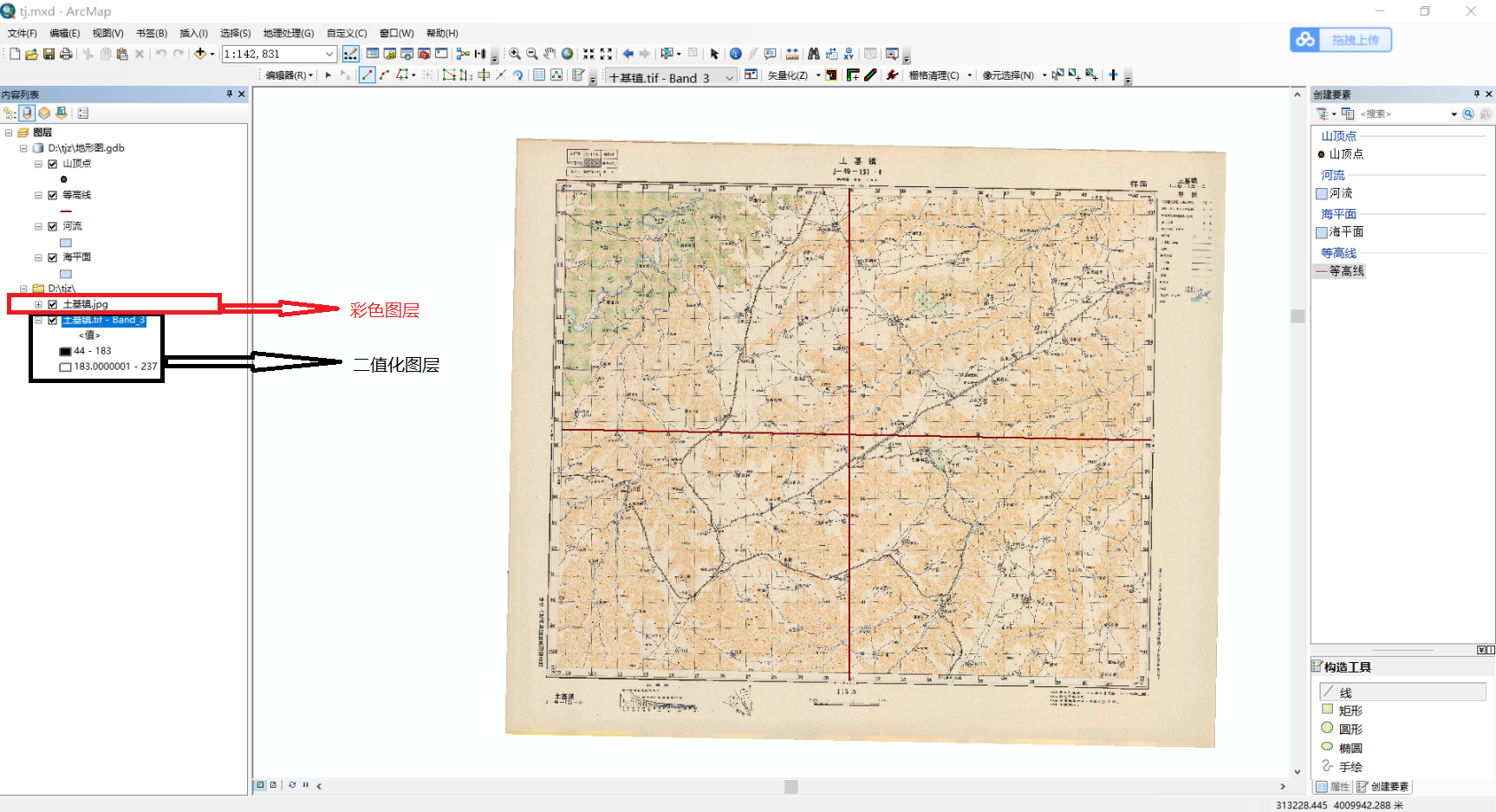Uncheck the 山顶点 layer checkbox

tap(53, 164)
